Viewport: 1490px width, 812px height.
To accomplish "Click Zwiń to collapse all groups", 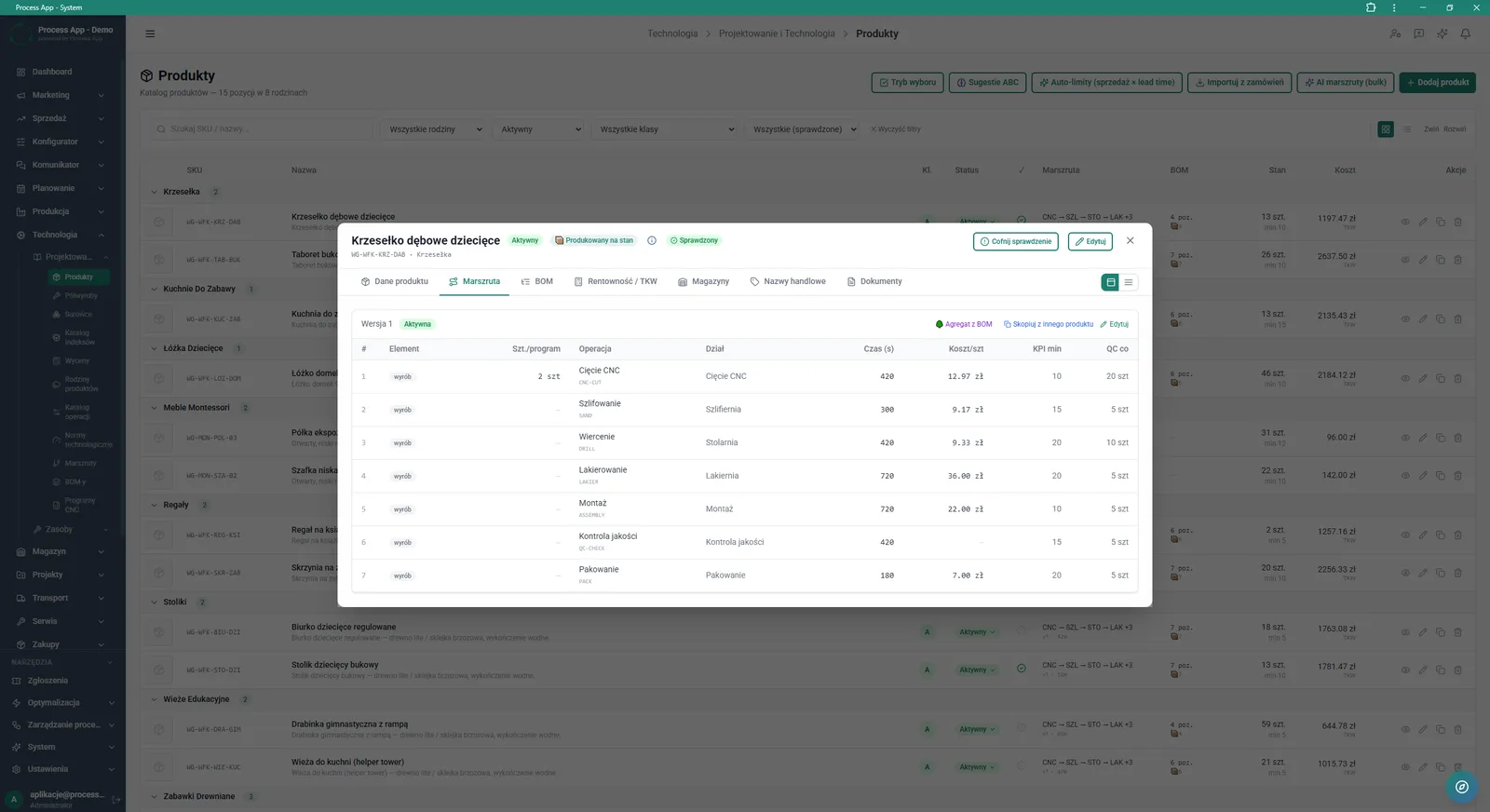I will [1431, 129].
